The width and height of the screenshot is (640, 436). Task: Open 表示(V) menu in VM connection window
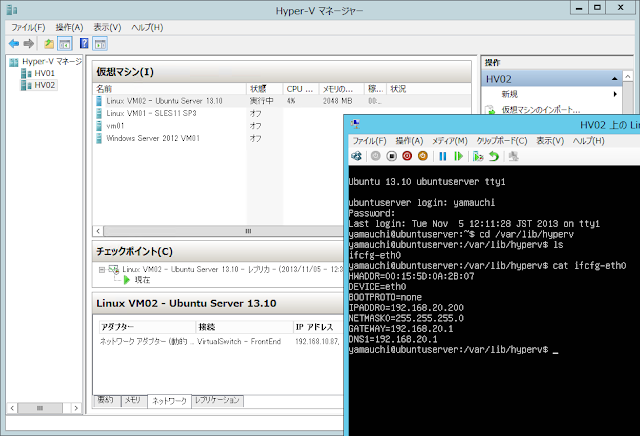pyautogui.click(x=550, y=141)
